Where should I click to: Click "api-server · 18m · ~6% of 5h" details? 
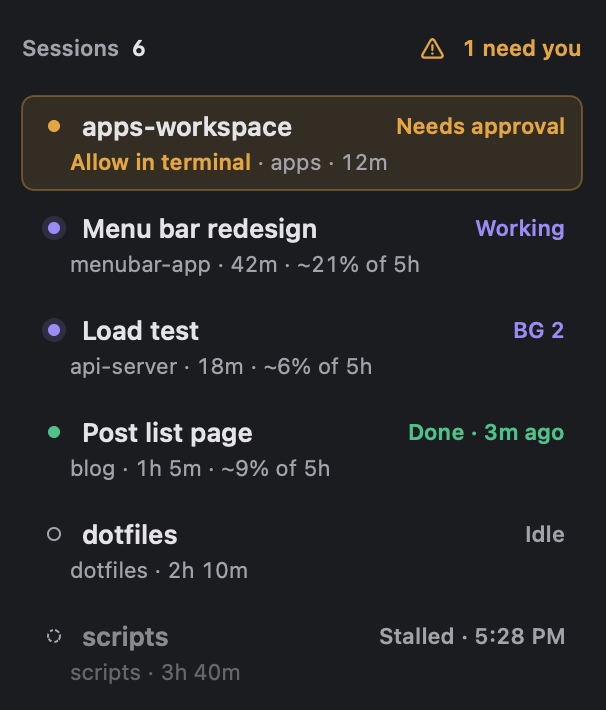coord(221,366)
